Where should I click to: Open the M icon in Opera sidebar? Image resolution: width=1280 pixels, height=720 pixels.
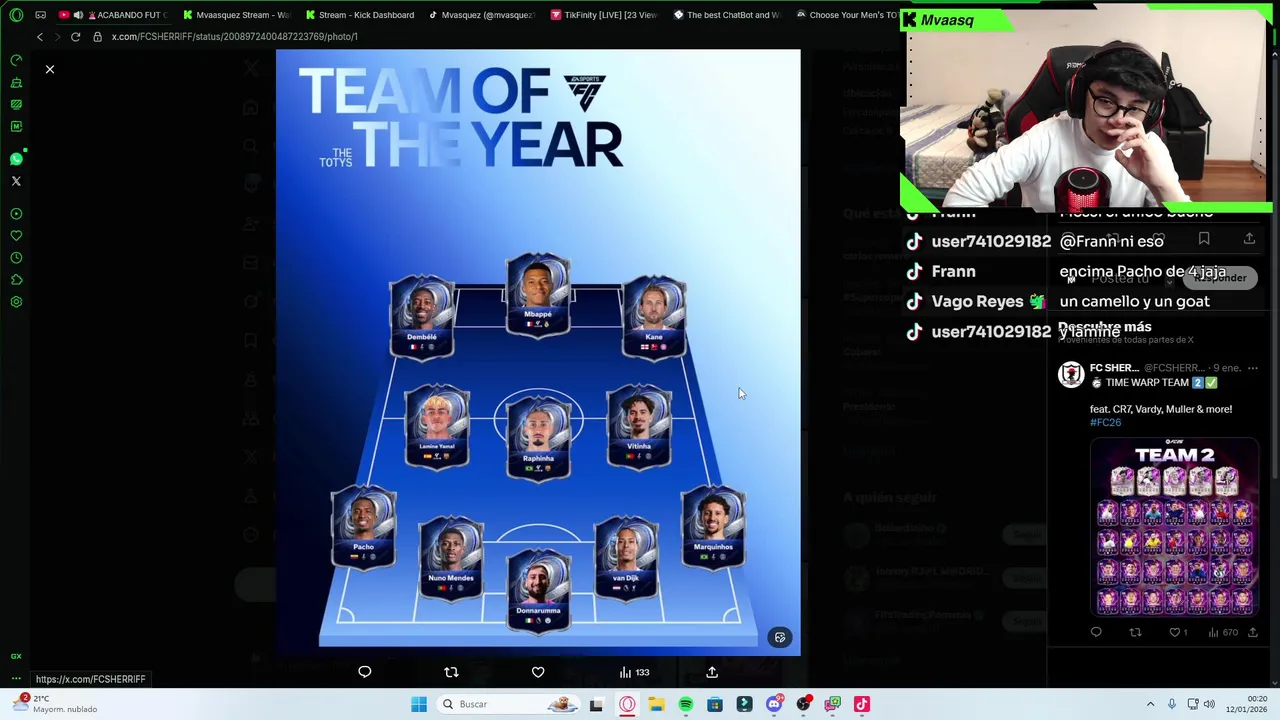coord(16,126)
